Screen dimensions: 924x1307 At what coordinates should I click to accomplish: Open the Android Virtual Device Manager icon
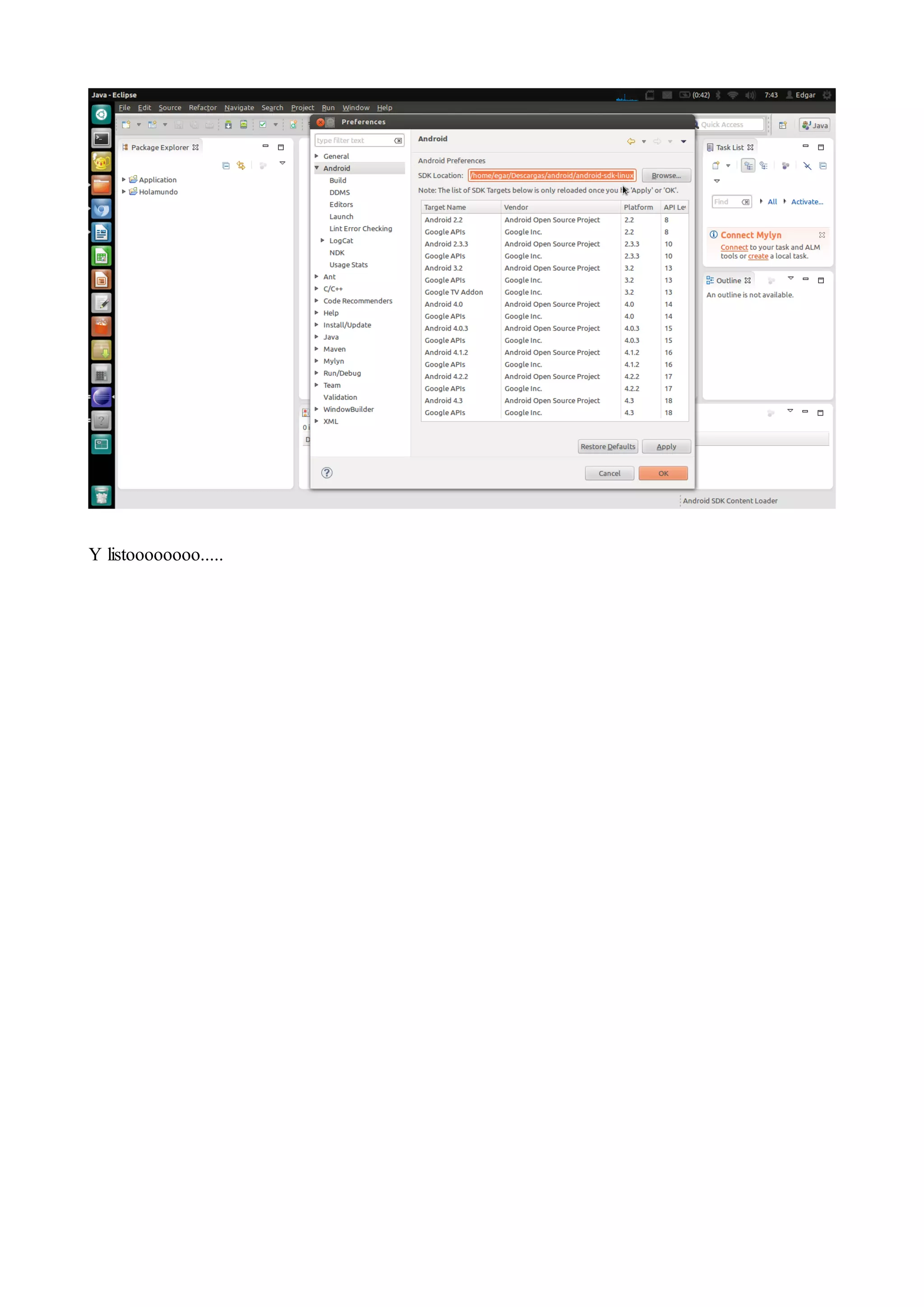tap(244, 125)
